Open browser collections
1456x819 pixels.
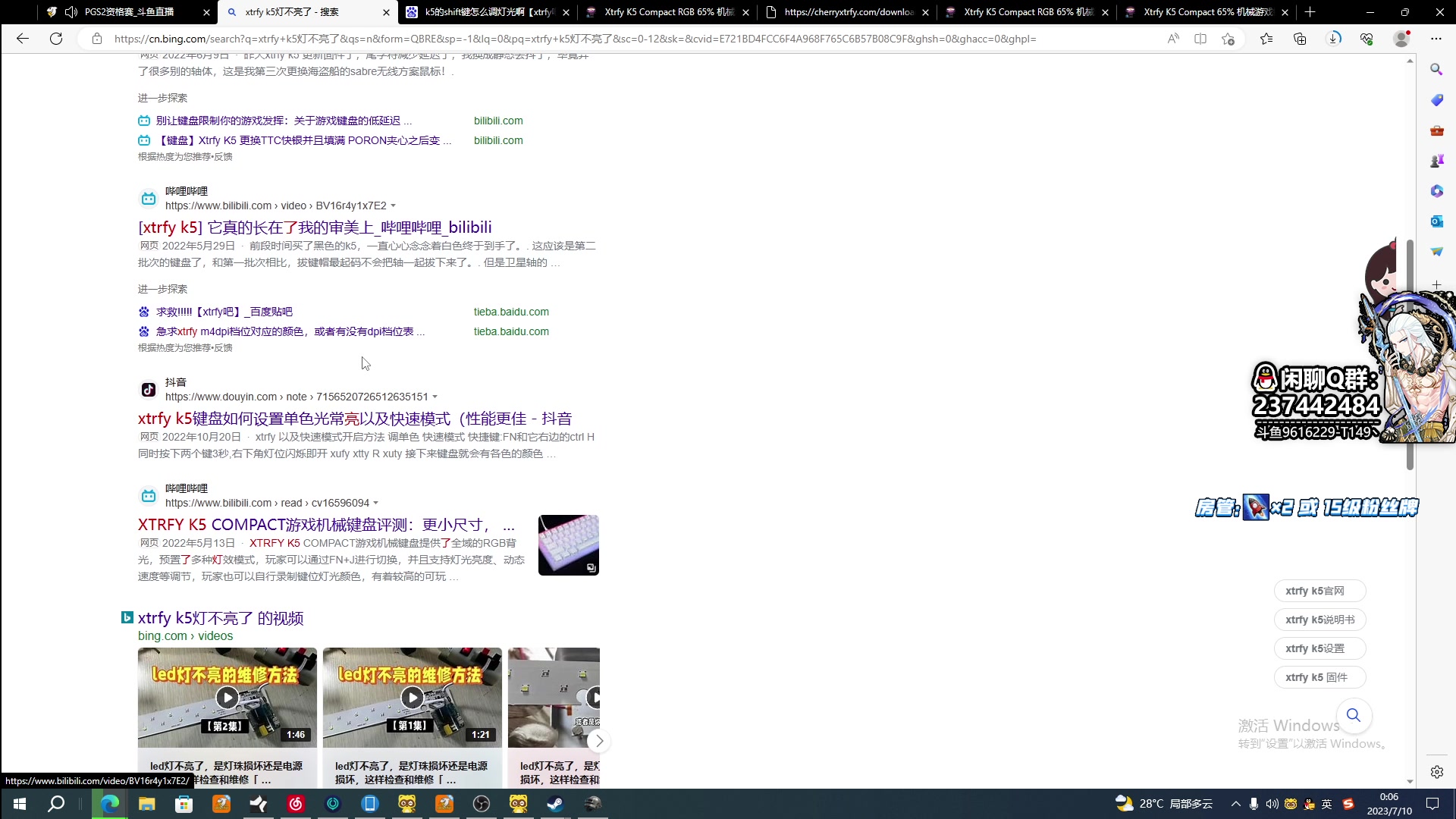tap(1300, 39)
